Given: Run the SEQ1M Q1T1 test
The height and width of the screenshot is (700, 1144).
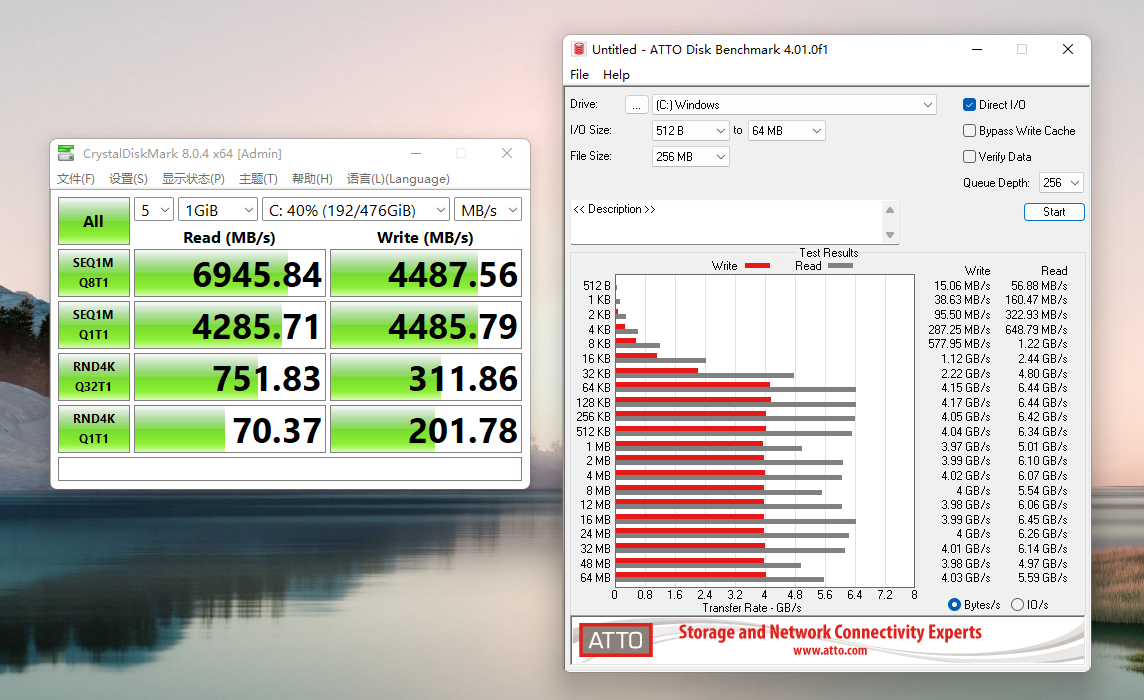Looking at the screenshot, I should coord(93,325).
